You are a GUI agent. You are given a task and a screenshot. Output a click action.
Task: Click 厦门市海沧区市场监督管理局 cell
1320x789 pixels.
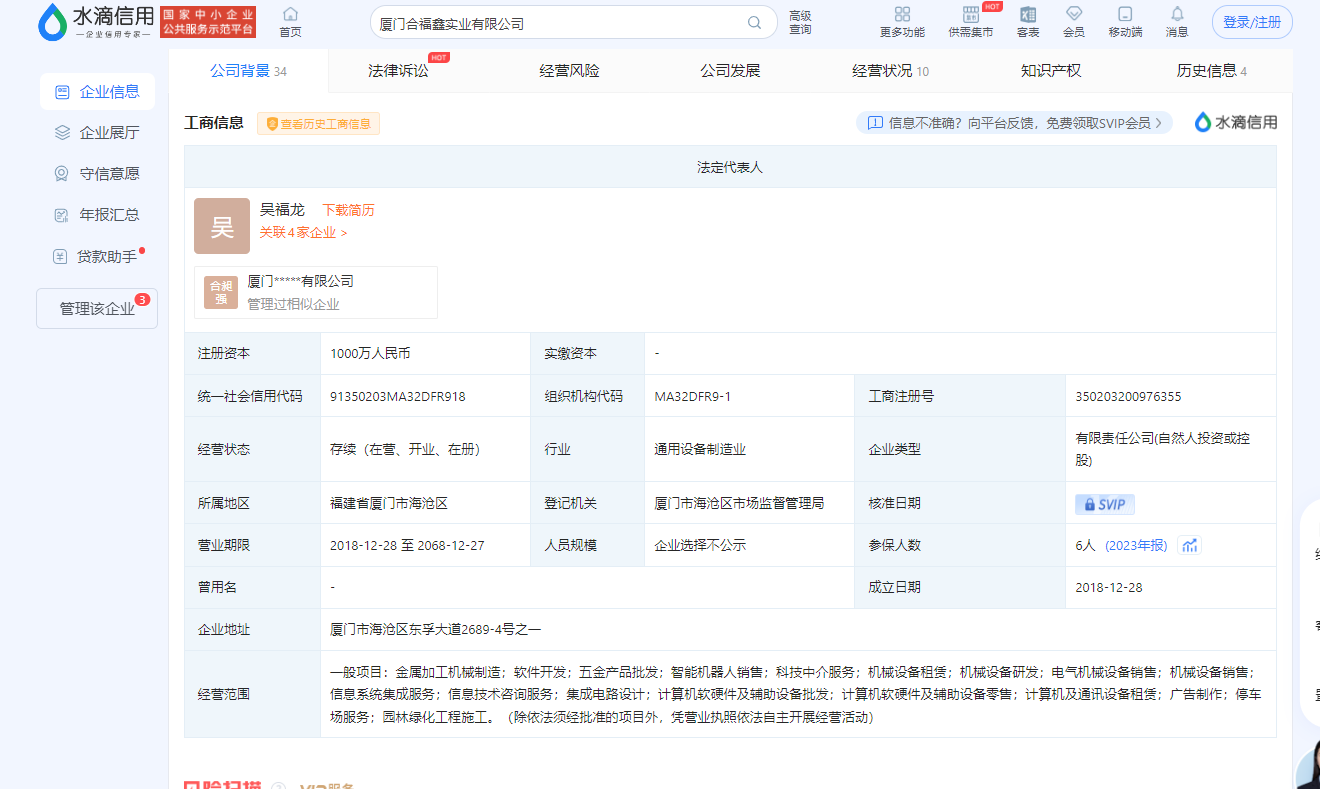click(x=739, y=504)
